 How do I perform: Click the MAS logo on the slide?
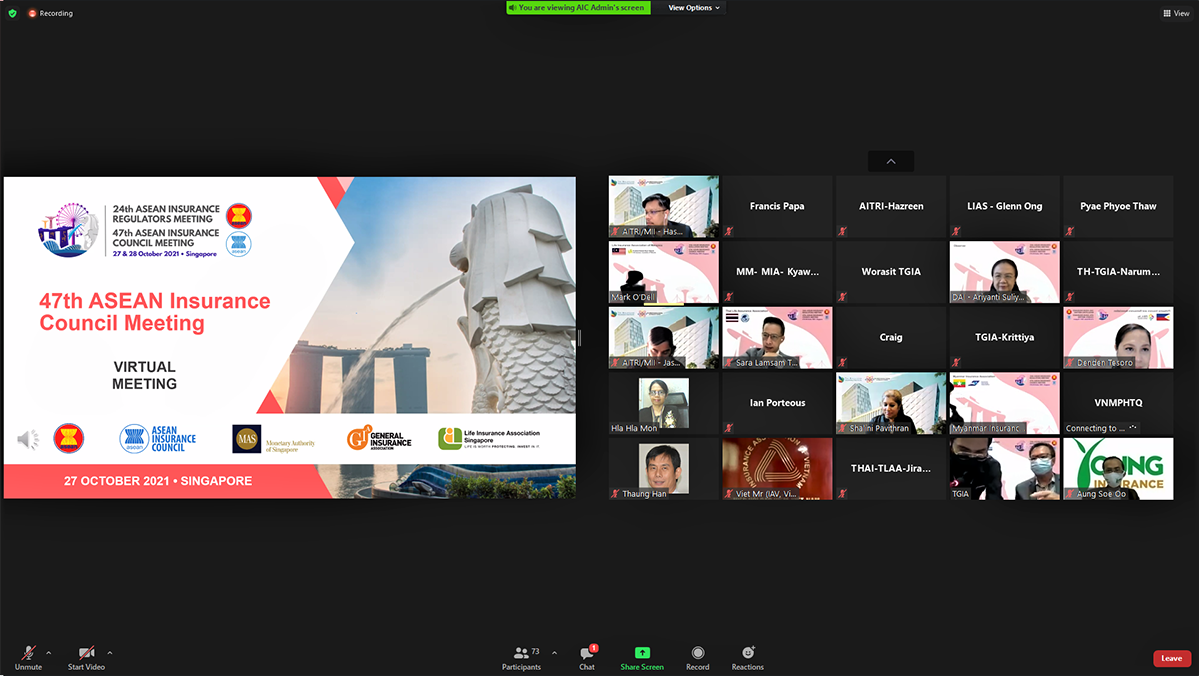tap(274, 440)
